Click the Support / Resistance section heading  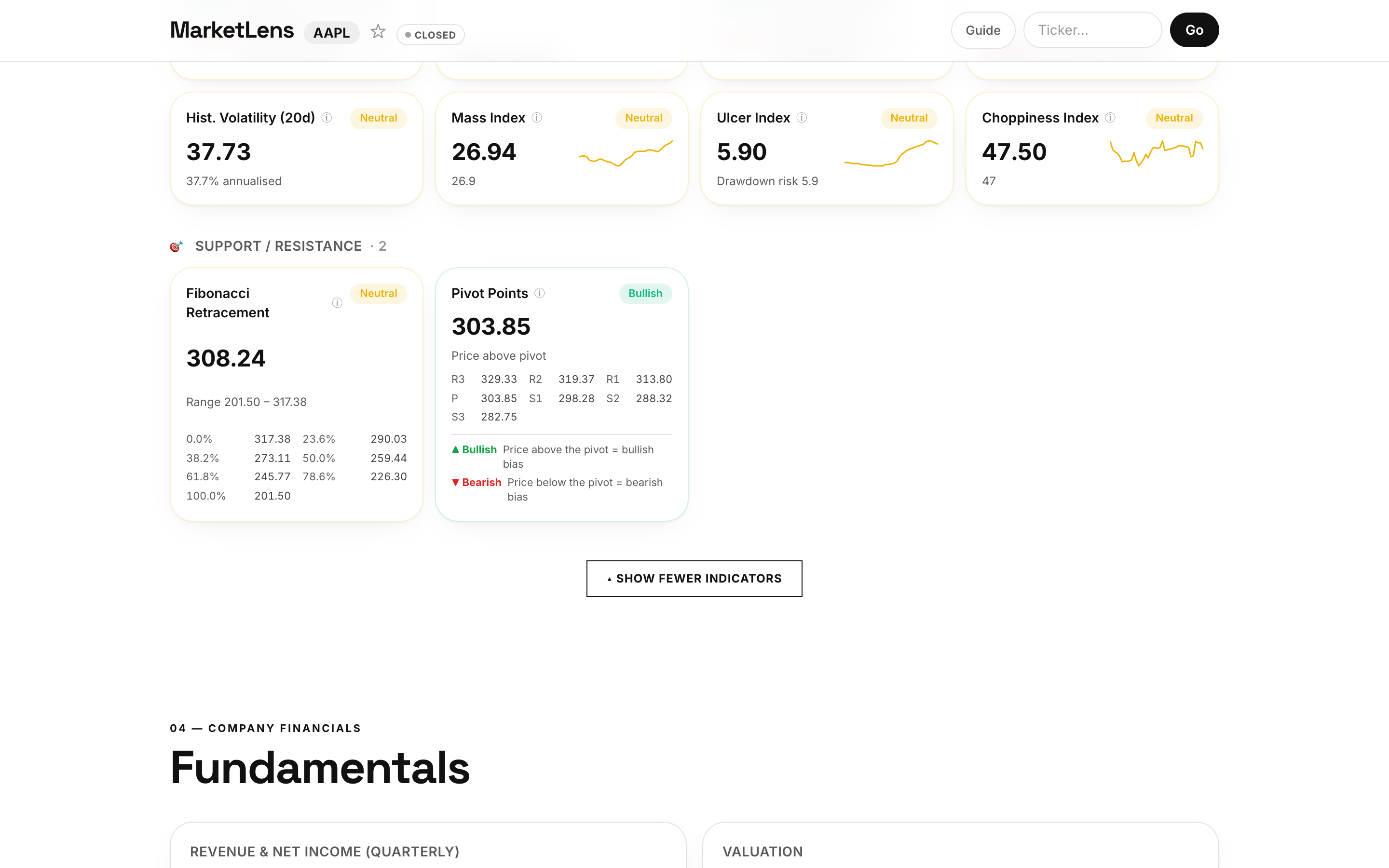click(x=278, y=246)
